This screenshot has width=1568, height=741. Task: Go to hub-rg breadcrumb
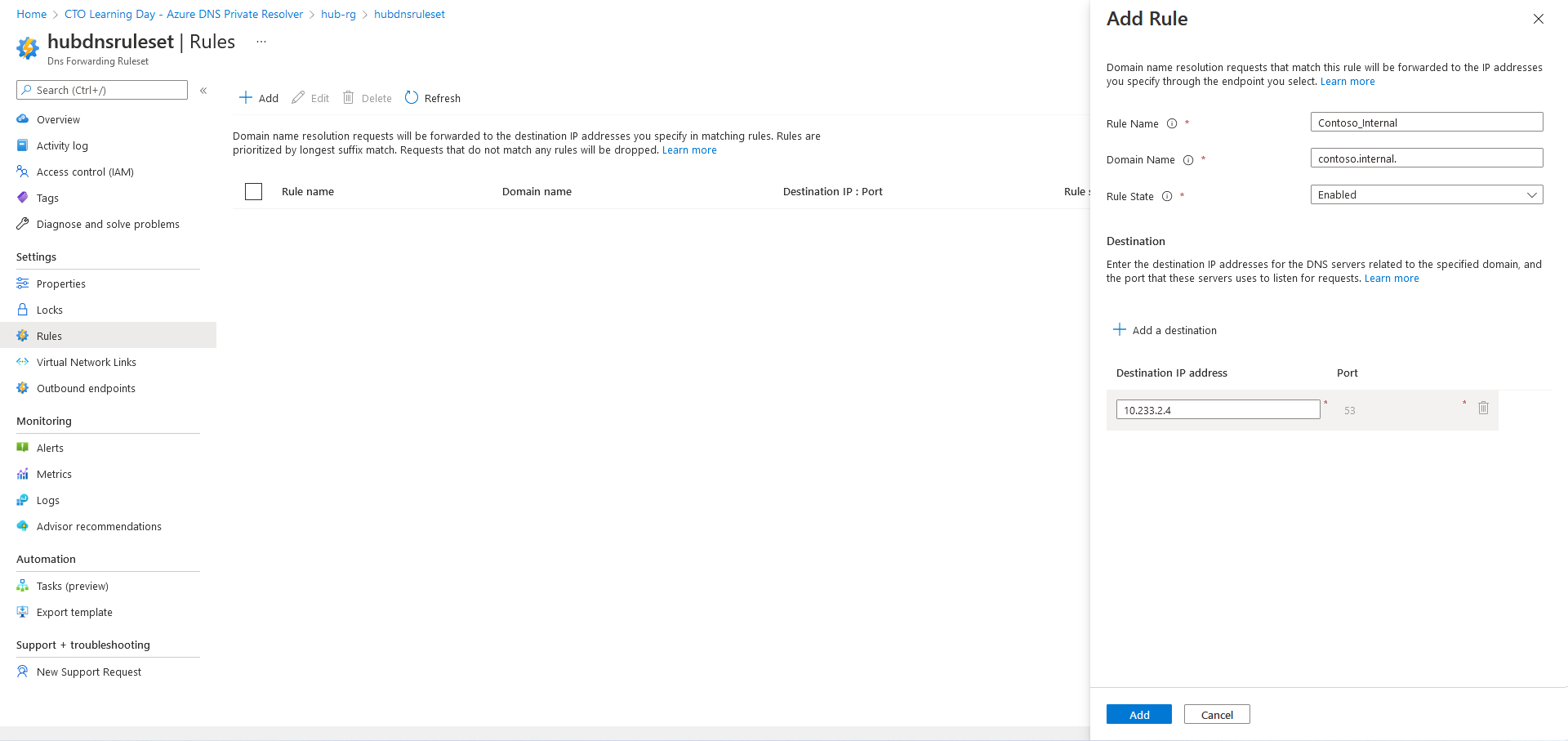point(338,14)
